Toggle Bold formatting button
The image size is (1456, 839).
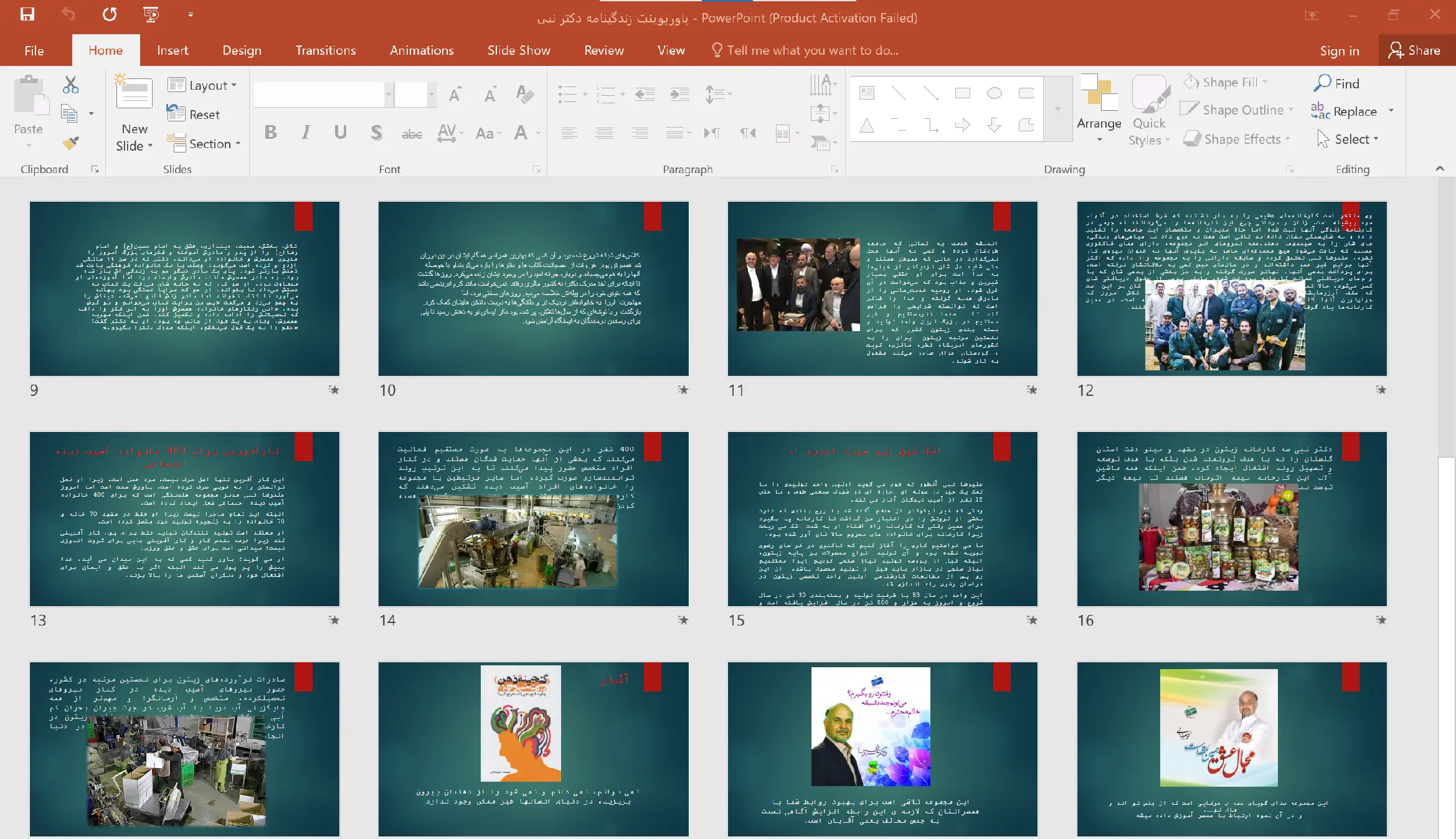270,133
